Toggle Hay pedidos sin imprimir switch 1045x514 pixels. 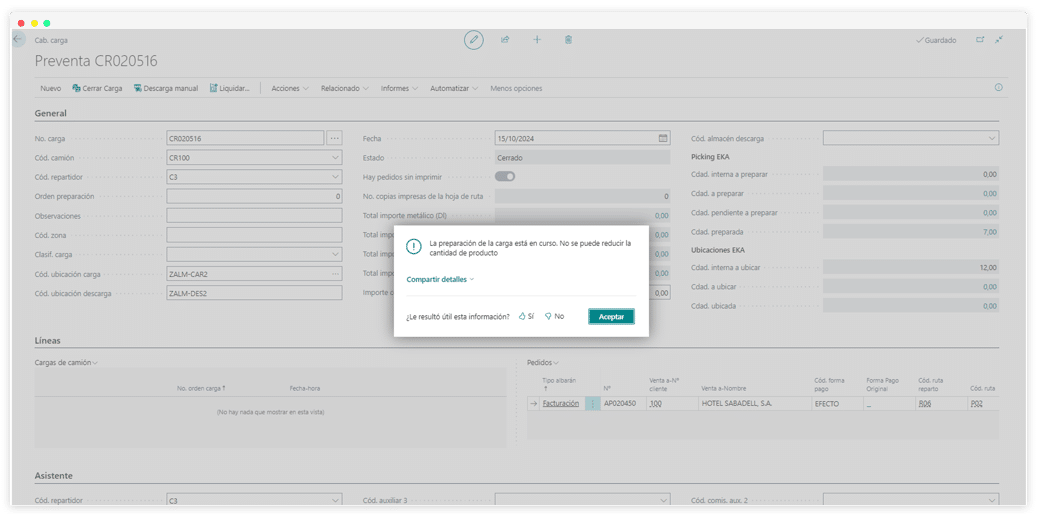pyautogui.click(x=505, y=177)
